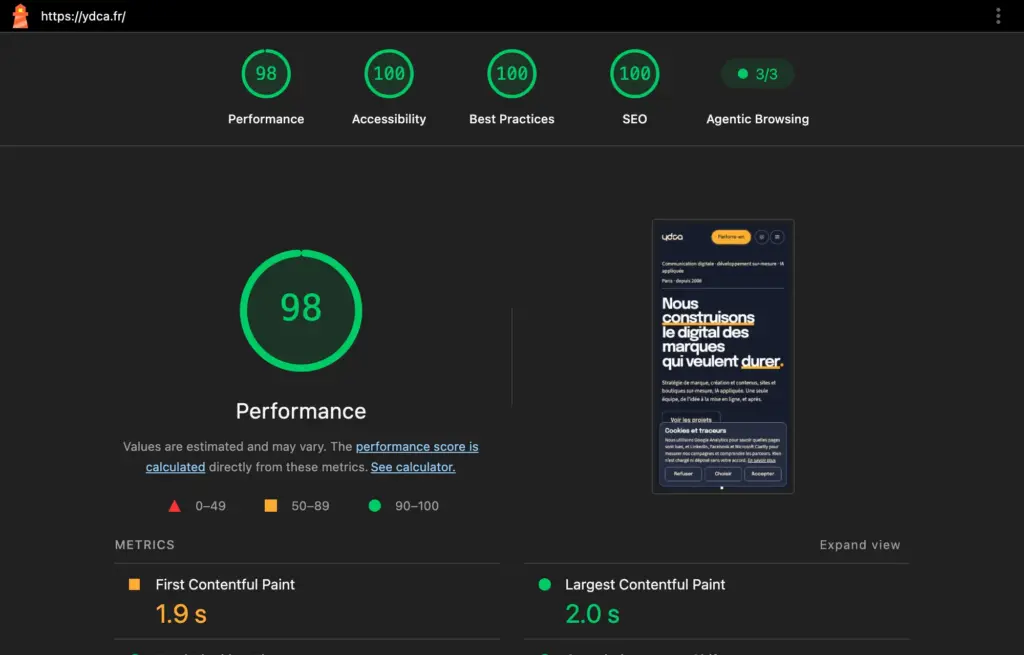The height and width of the screenshot is (655, 1024).
Task: Click the 0–49 legend range text
Action: [210, 506]
